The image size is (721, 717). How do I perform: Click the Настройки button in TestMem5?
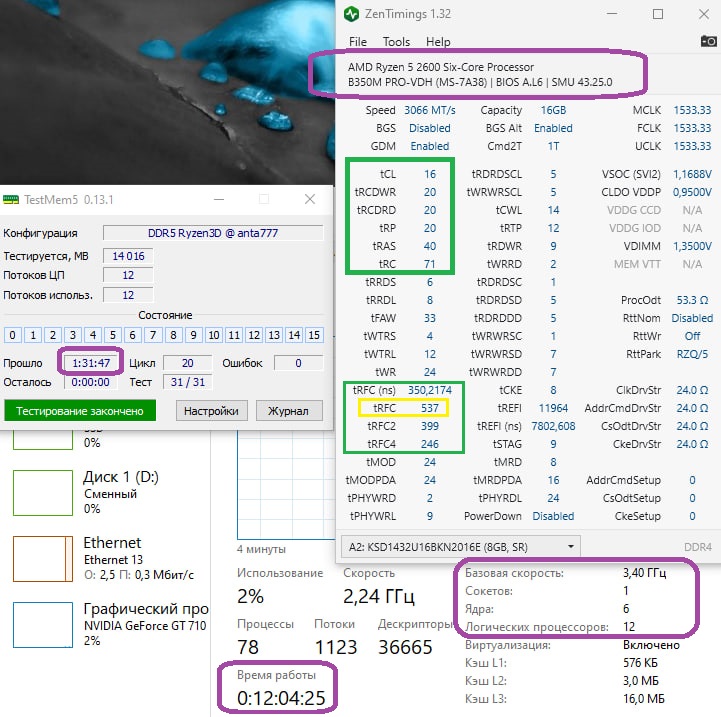pos(212,410)
